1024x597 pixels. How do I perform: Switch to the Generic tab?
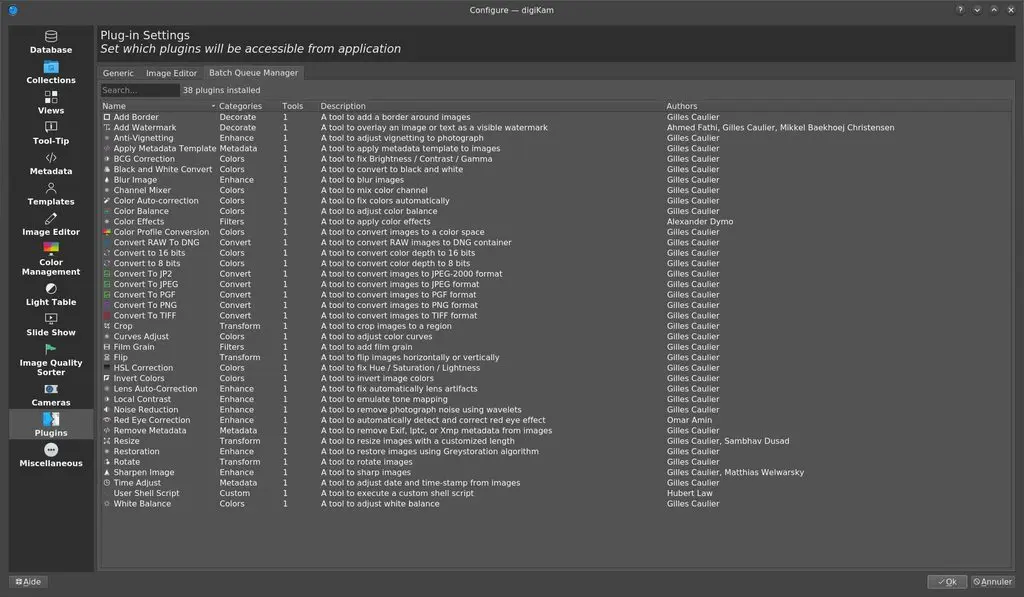tap(118, 72)
